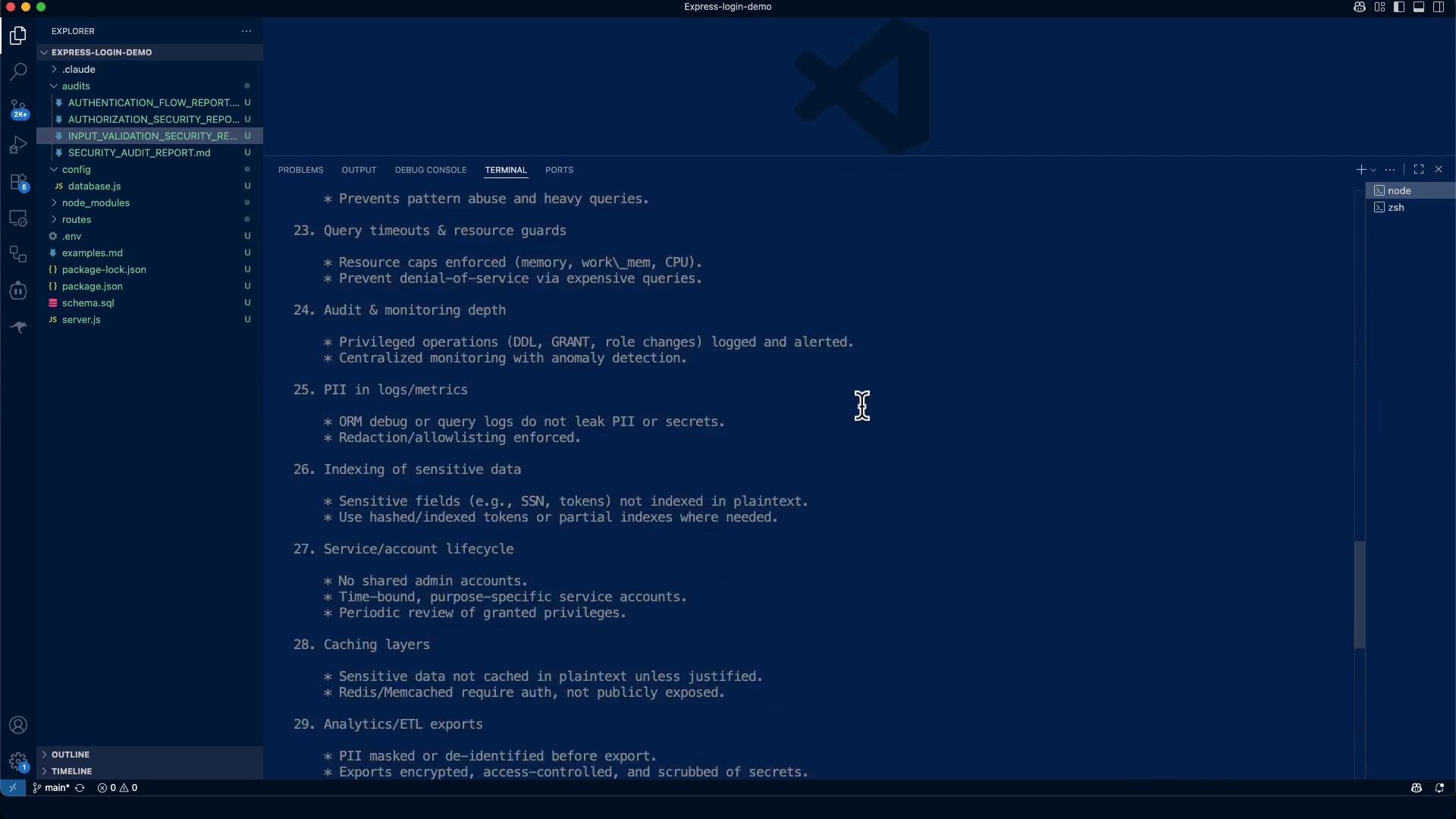Switch to the DEBUG CONSOLE tab
This screenshot has width=1456, height=819.
coord(431,170)
